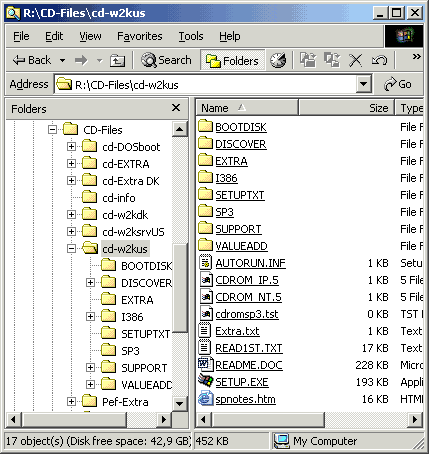The width and height of the screenshot is (429, 454).
Task: Click the Extra.txt text file icon
Action: click(205, 330)
